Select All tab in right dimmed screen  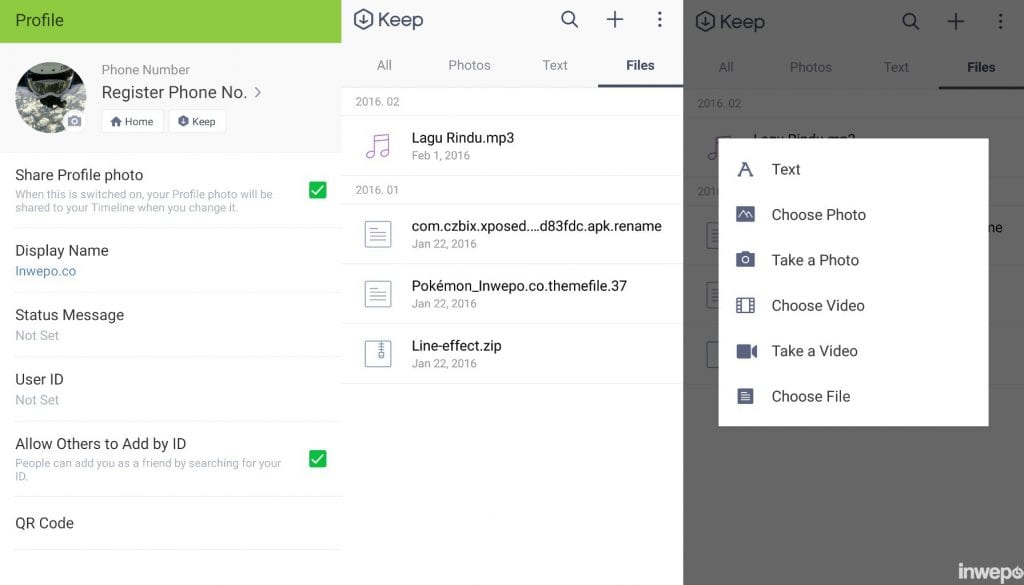click(x=726, y=67)
